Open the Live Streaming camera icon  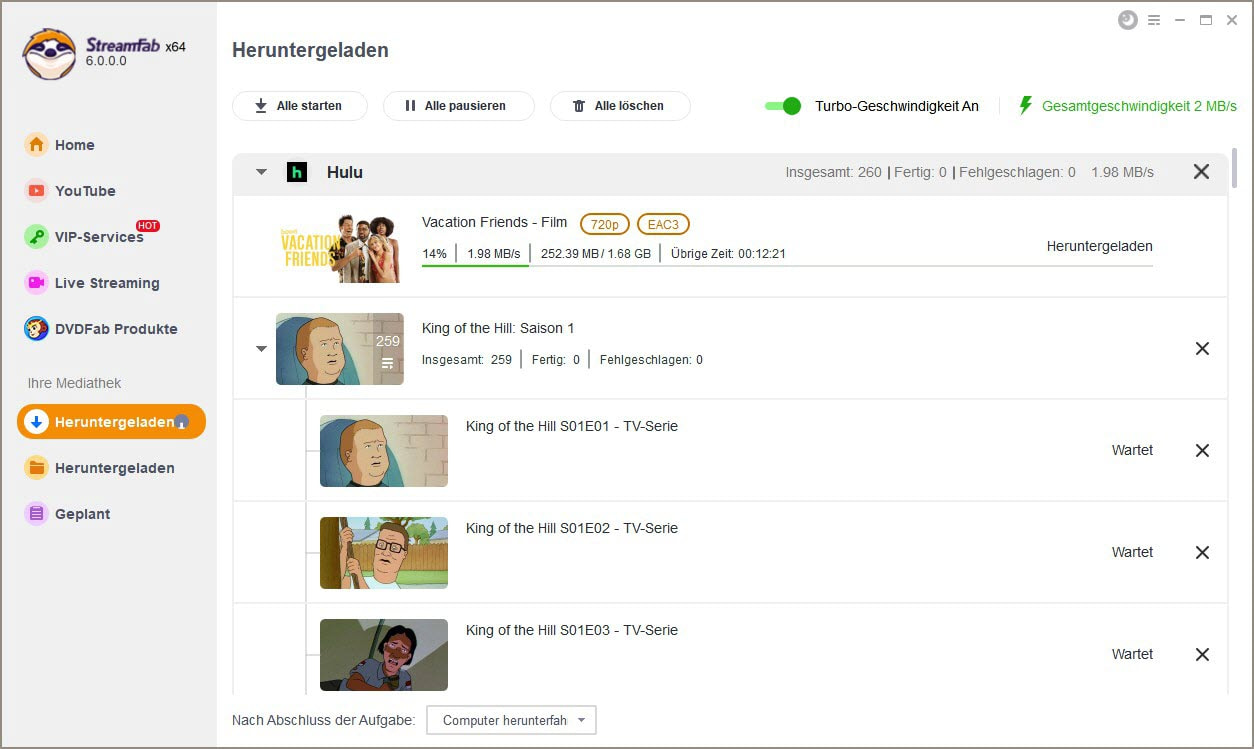coord(37,283)
